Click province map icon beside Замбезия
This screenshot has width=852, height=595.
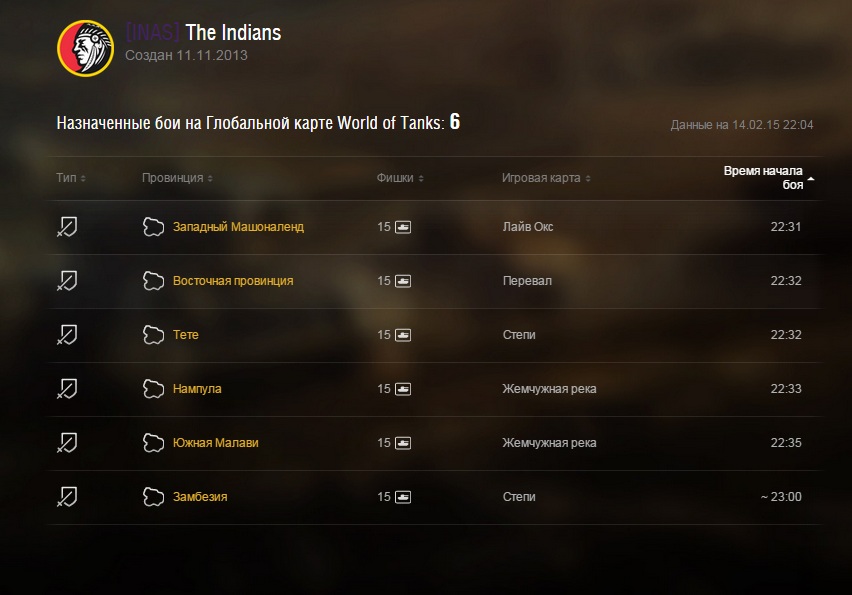pos(153,497)
